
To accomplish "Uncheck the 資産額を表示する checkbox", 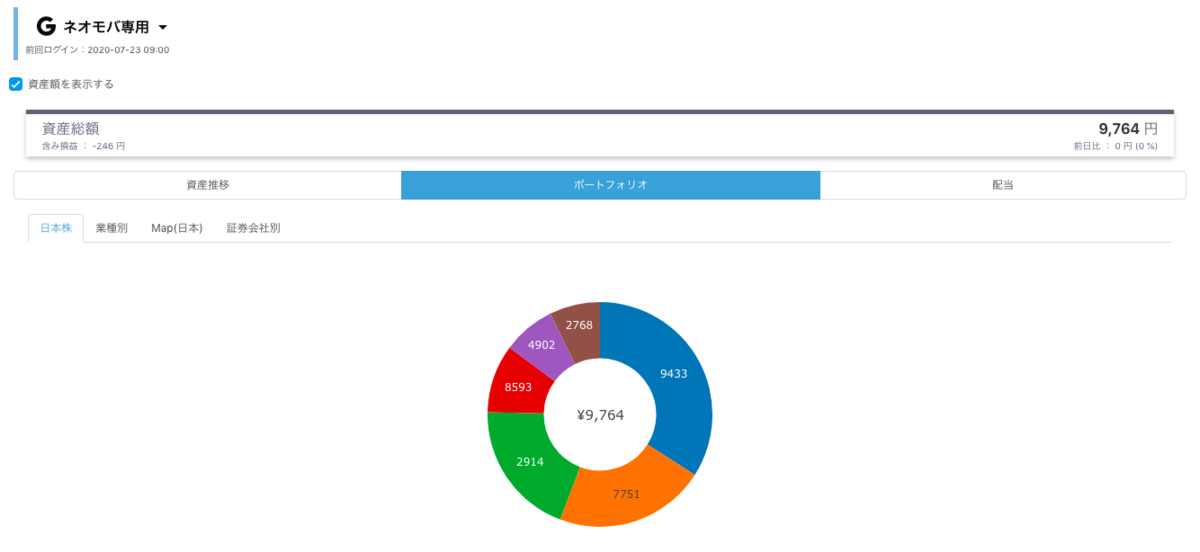I will (16, 84).
